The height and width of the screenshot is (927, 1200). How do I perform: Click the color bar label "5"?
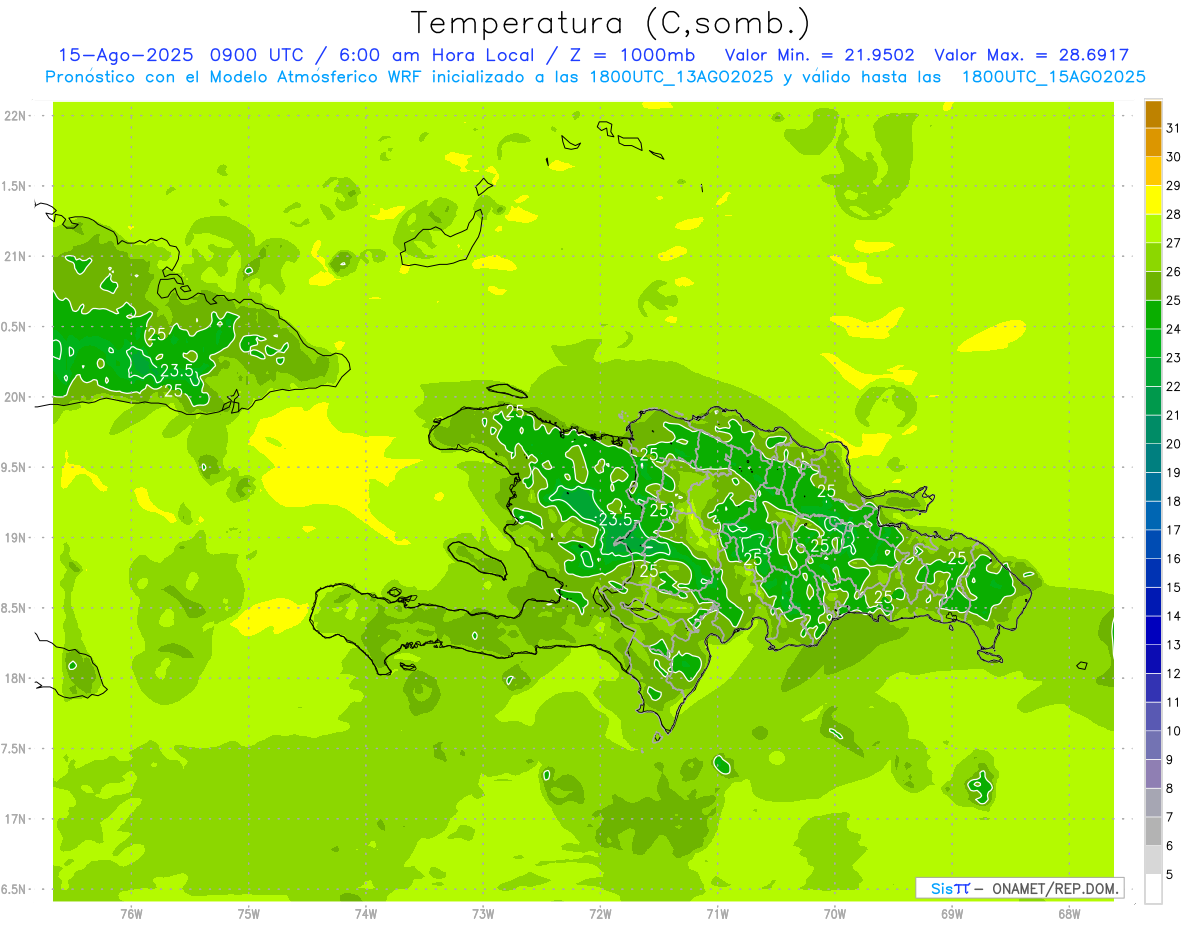(x=1170, y=874)
